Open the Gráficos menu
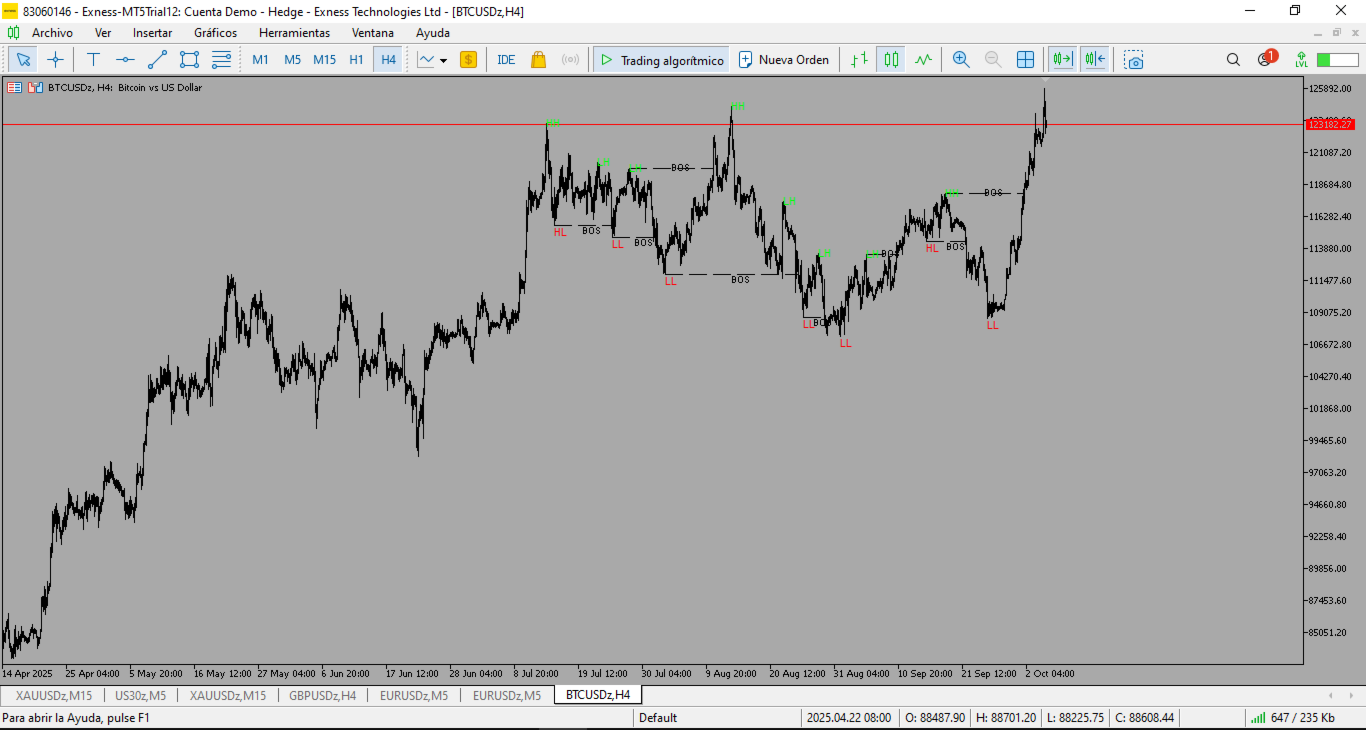This screenshot has height=730, width=1366. point(216,32)
